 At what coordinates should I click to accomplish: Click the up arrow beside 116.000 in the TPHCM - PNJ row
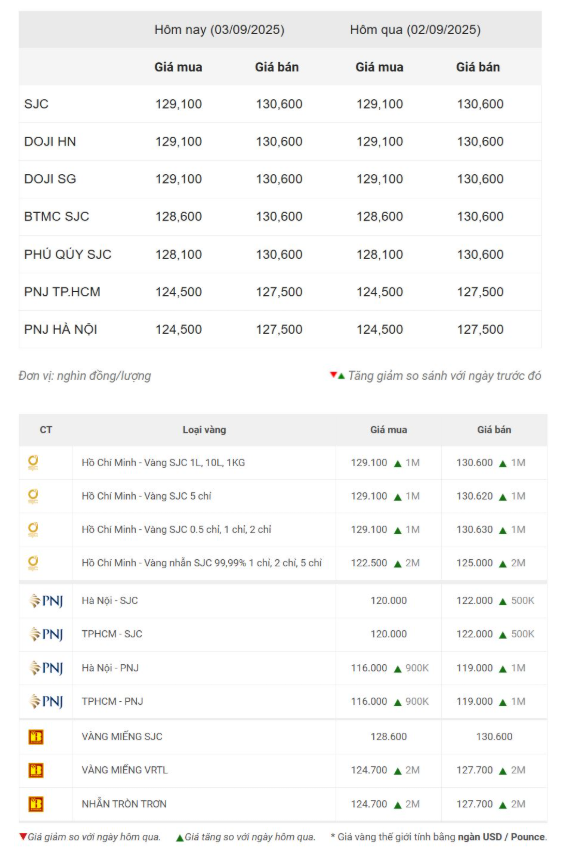click(x=398, y=702)
